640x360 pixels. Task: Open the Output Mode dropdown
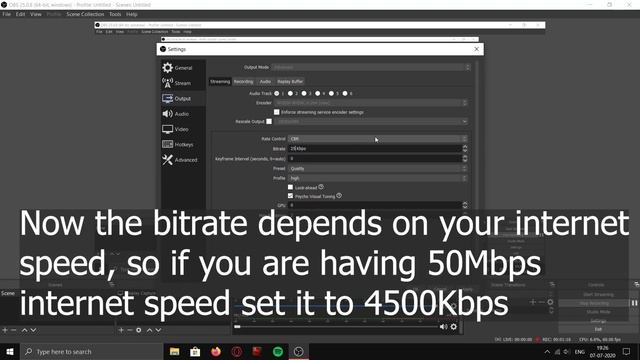(371, 67)
